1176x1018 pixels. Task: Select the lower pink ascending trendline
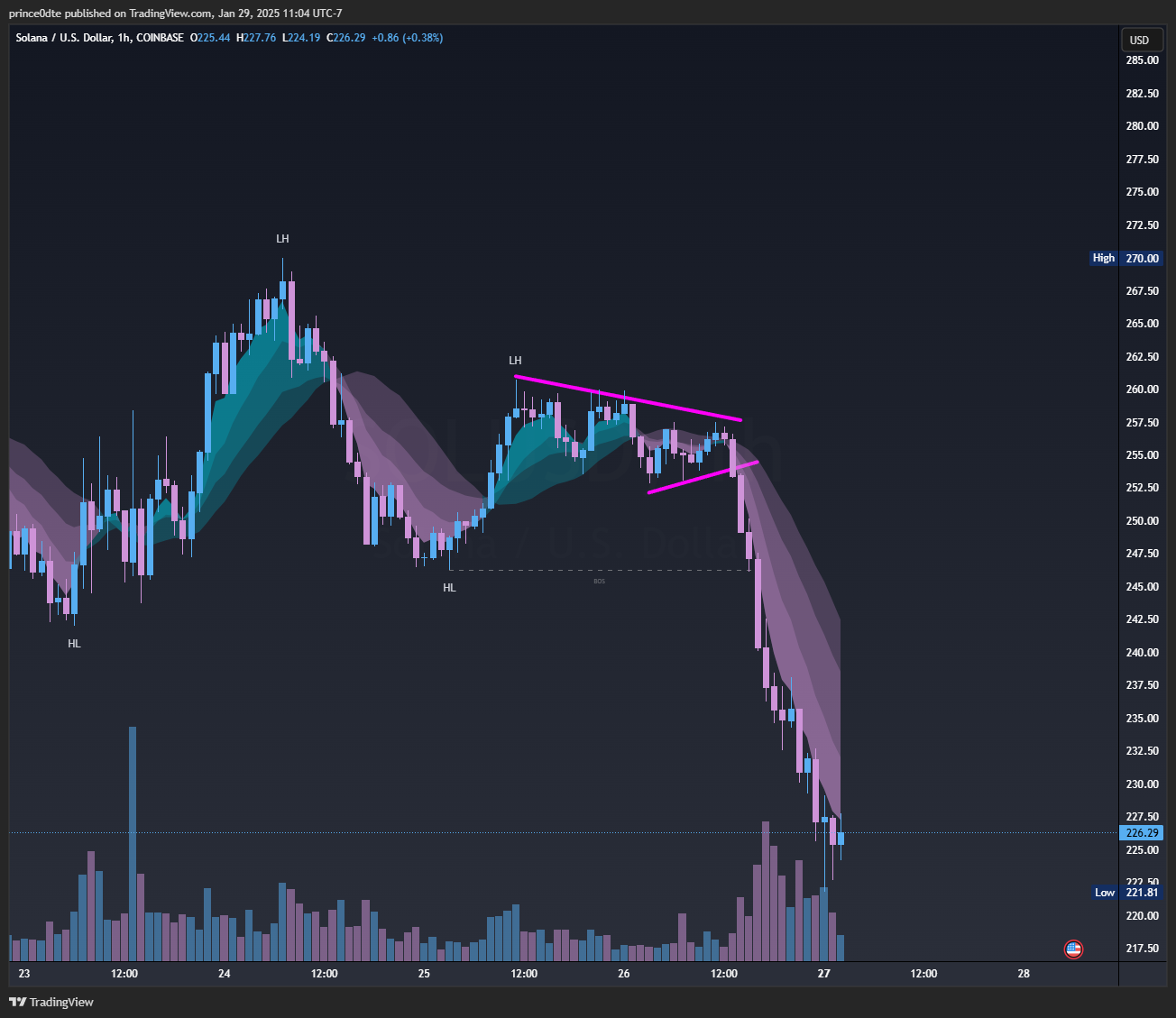pyautogui.click(x=703, y=477)
